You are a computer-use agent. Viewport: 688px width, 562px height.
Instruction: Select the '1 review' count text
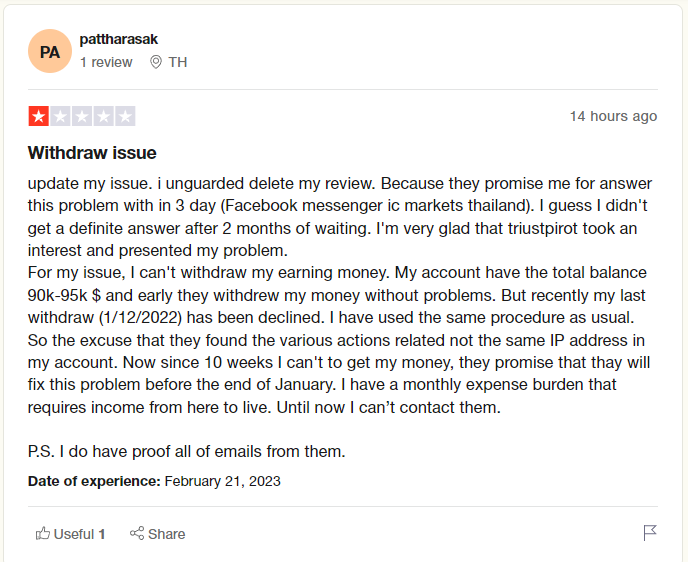(106, 62)
